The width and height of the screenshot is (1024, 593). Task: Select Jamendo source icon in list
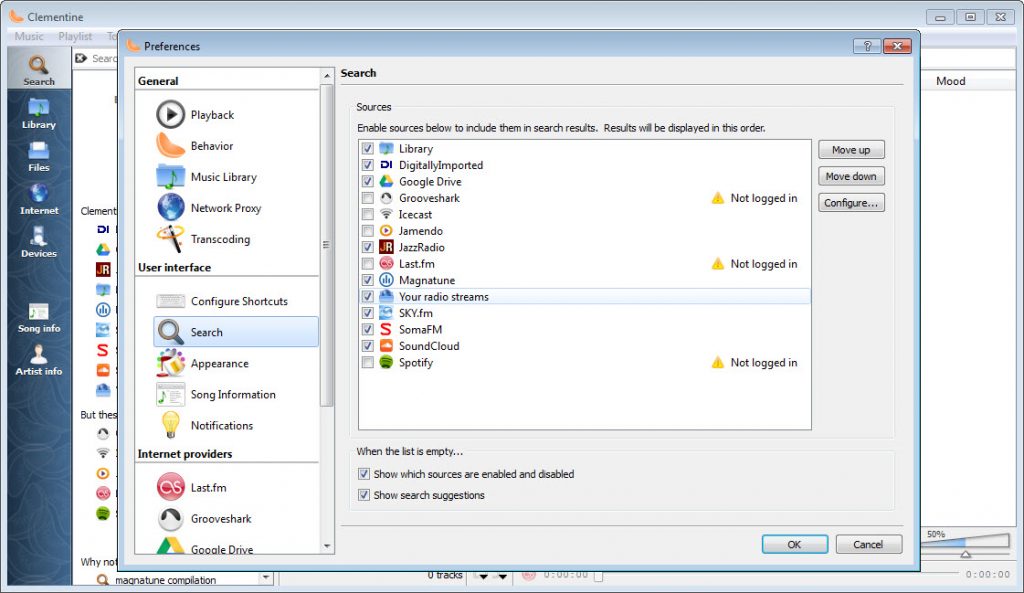tap(386, 231)
